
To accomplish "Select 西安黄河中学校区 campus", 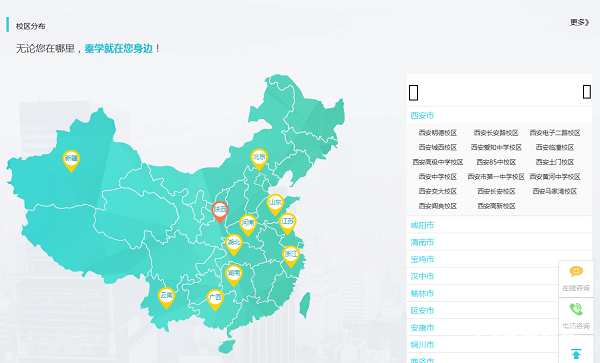I will tap(554, 177).
